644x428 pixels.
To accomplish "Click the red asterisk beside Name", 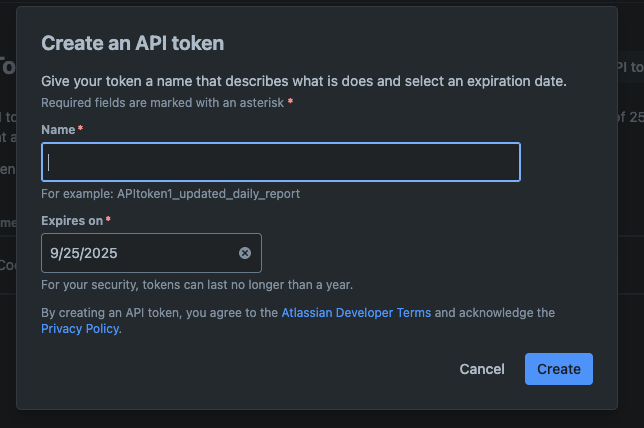I will click(x=80, y=130).
